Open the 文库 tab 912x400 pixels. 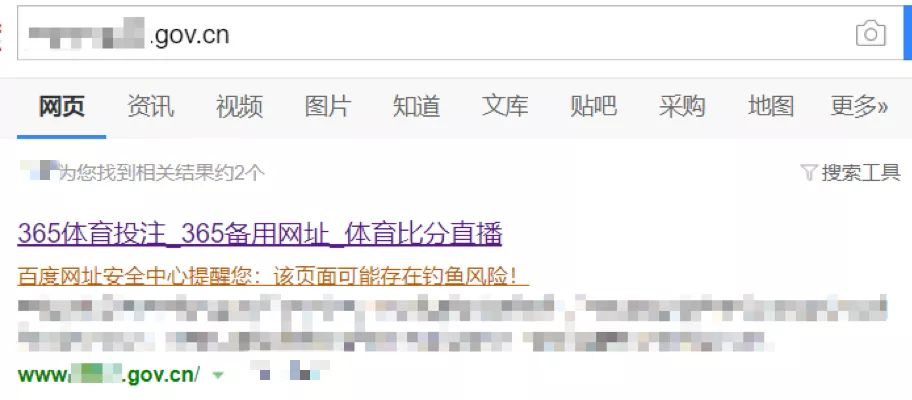tap(505, 107)
